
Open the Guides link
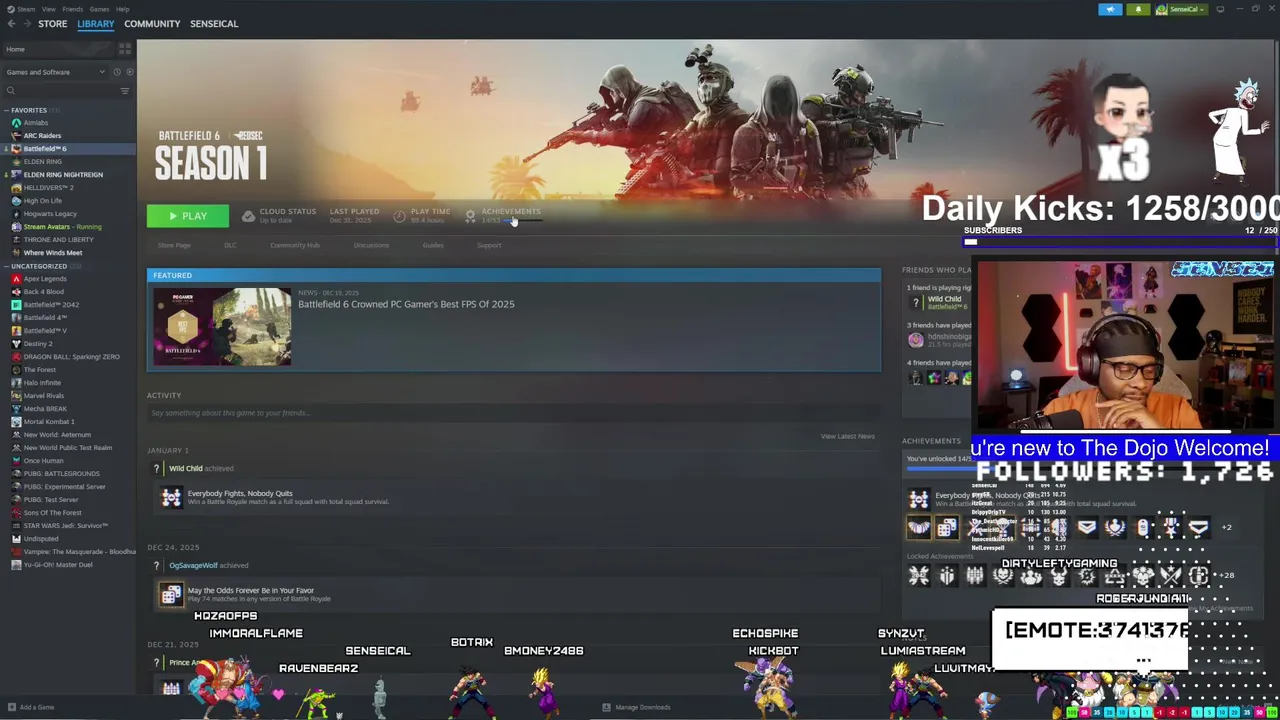point(433,245)
